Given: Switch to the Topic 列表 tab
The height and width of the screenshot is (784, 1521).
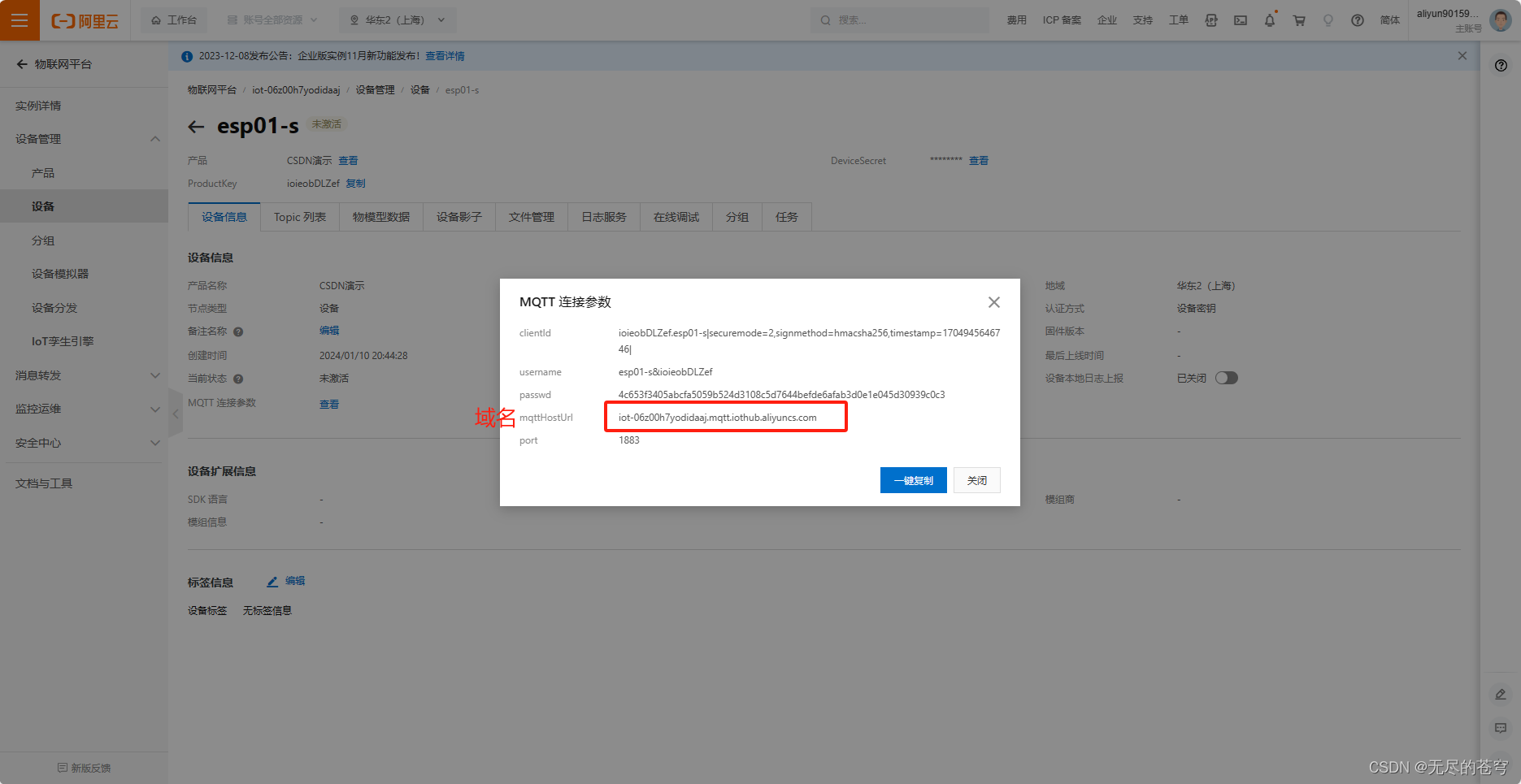Looking at the screenshot, I should 300,217.
